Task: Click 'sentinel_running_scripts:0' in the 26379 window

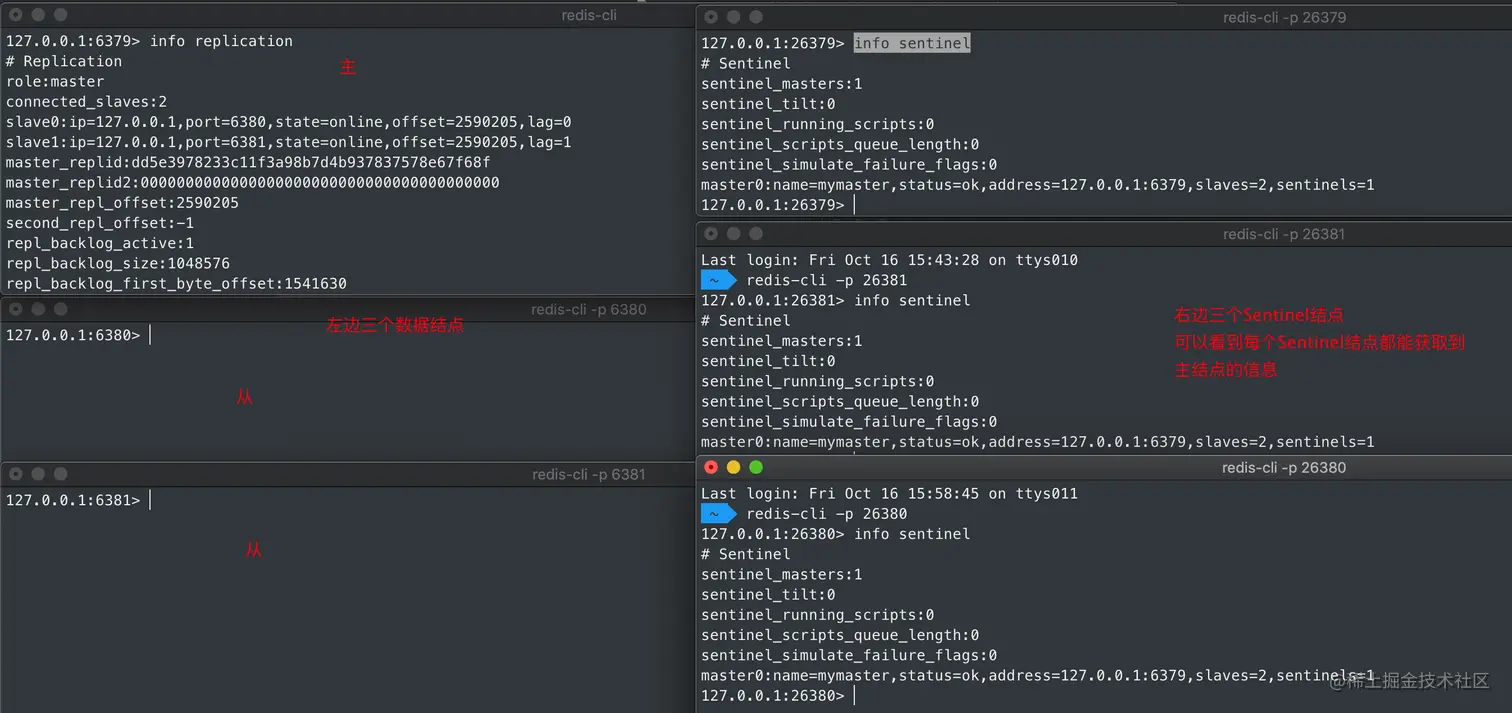Action: (818, 124)
